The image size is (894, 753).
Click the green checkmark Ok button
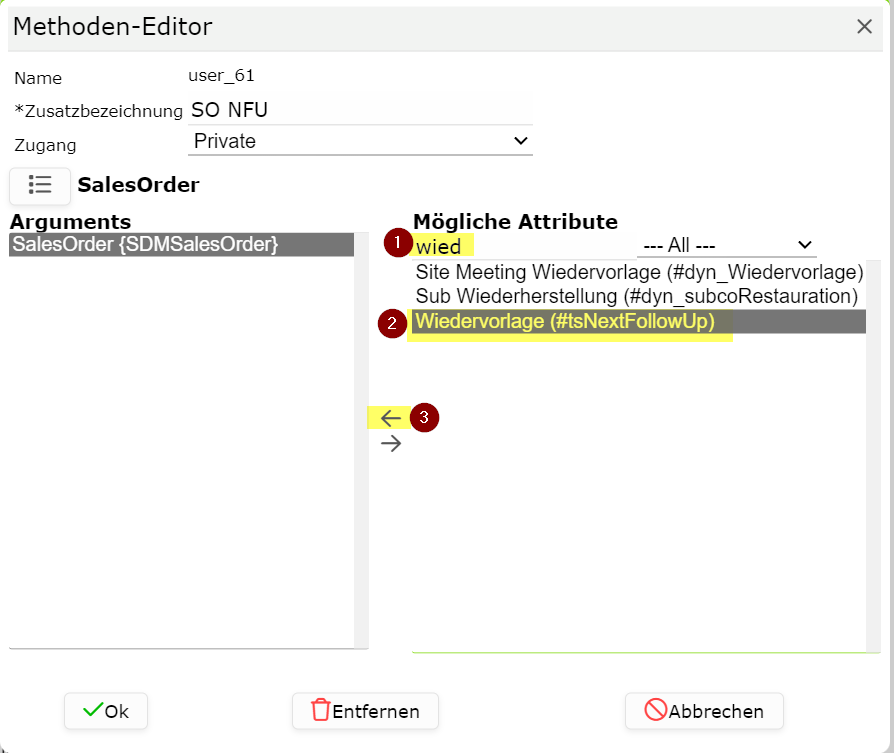[106, 711]
